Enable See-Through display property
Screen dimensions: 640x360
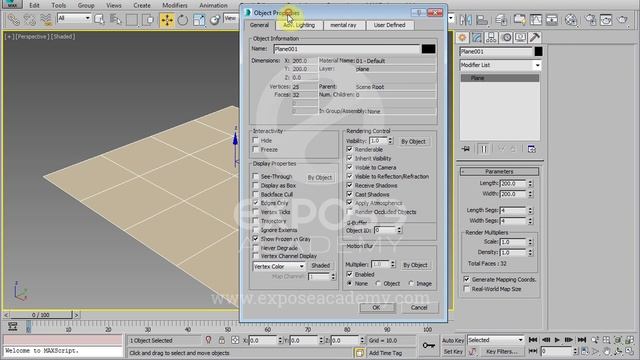[256, 176]
